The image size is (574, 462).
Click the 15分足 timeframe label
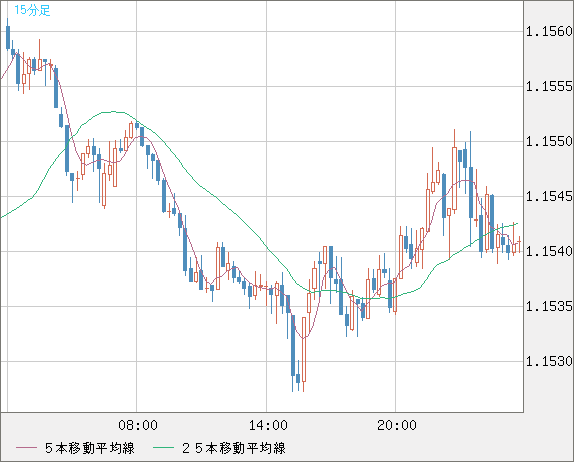(32, 10)
